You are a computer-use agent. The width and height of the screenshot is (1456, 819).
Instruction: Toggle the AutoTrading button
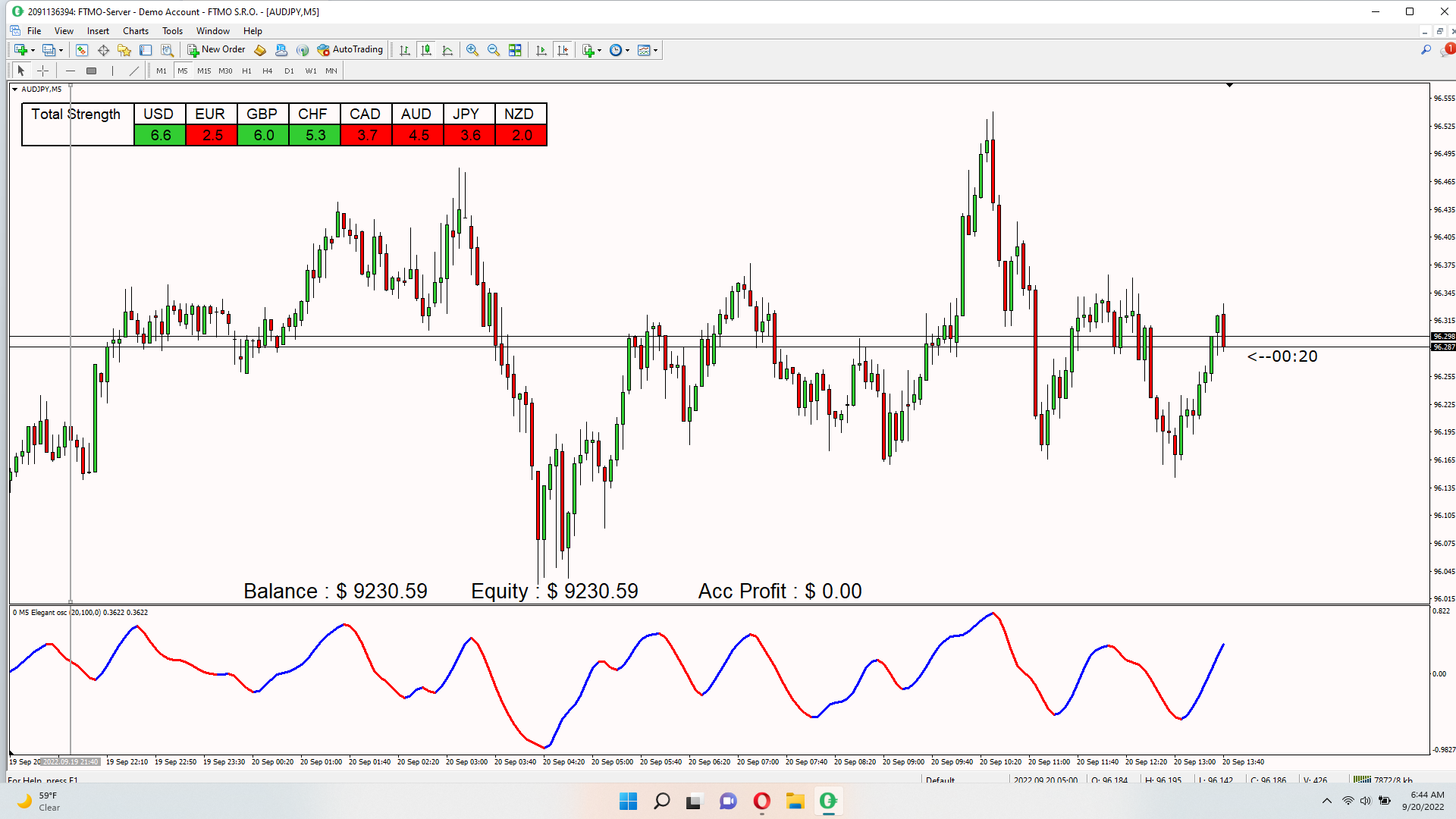coord(350,50)
